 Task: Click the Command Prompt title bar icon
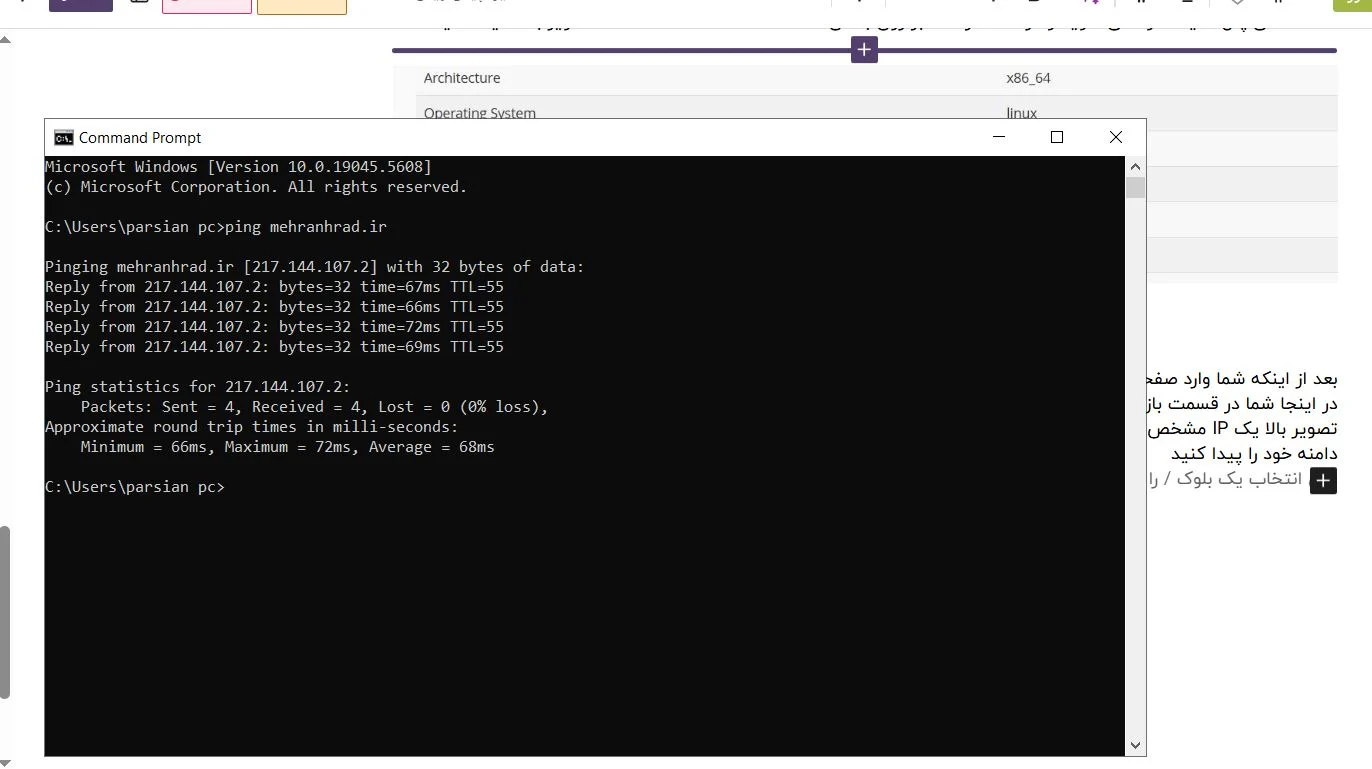tap(63, 137)
